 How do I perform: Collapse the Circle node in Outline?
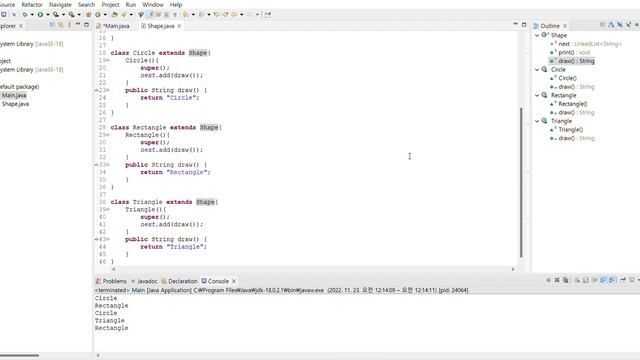537,70
